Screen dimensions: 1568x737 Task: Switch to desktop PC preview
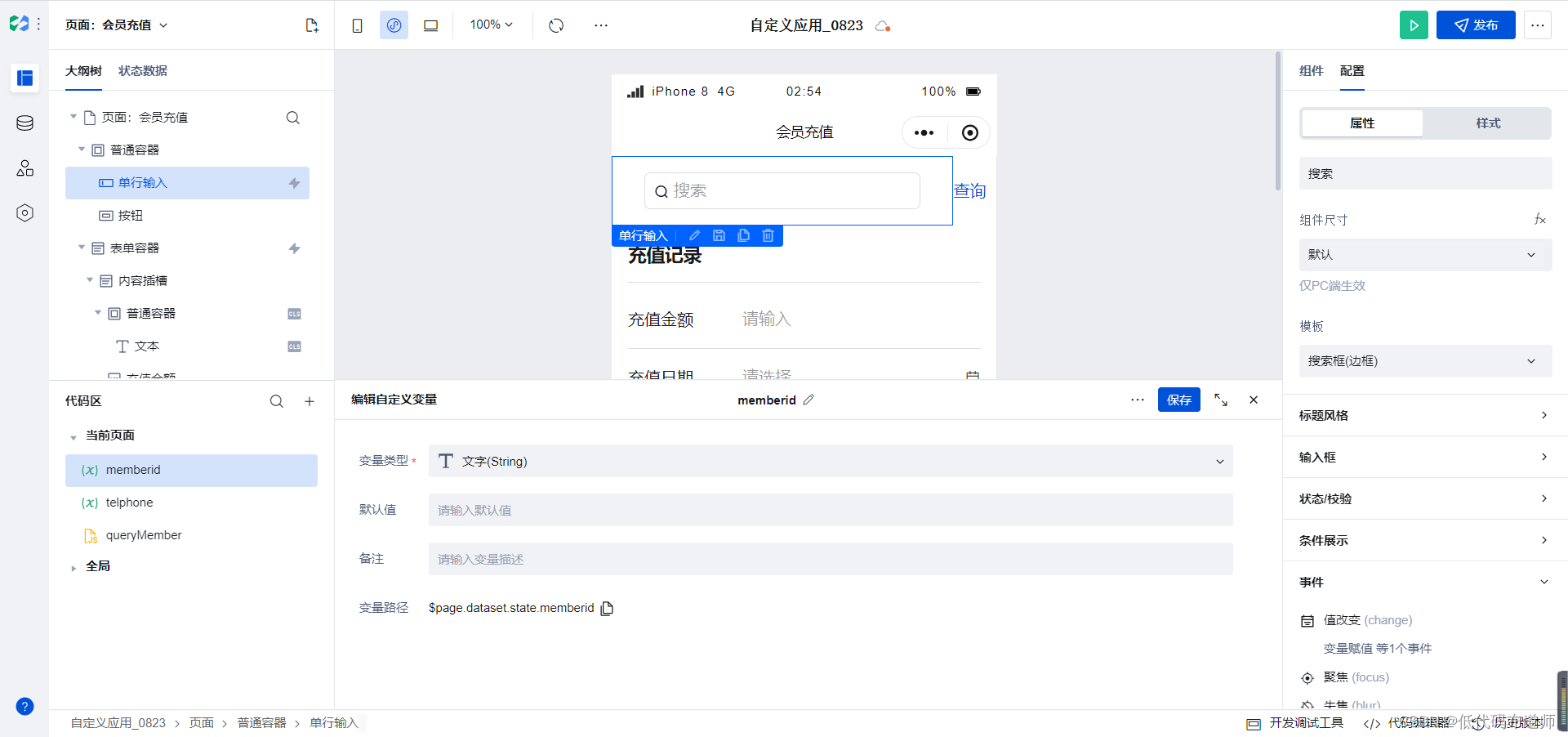430,25
